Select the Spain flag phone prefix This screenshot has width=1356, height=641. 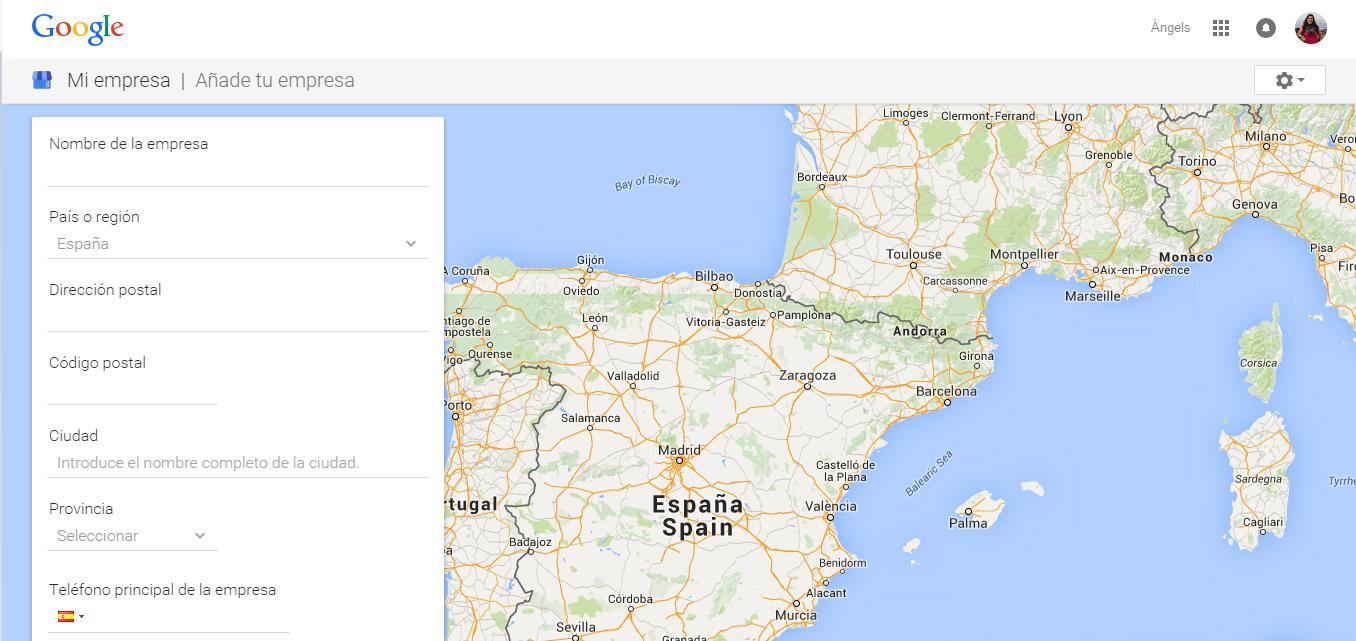[70, 617]
